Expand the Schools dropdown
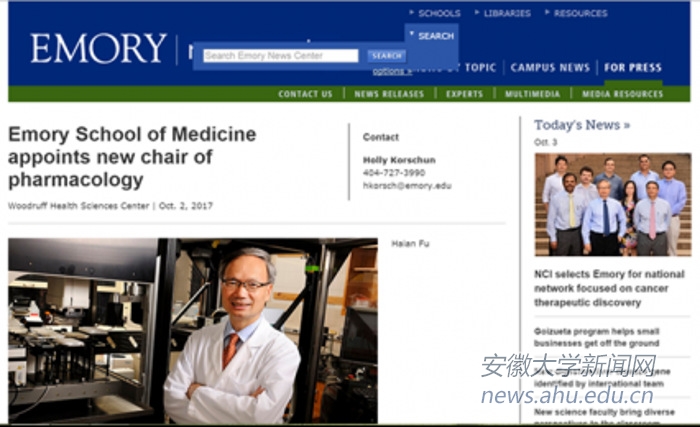700x427 pixels. (x=435, y=13)
